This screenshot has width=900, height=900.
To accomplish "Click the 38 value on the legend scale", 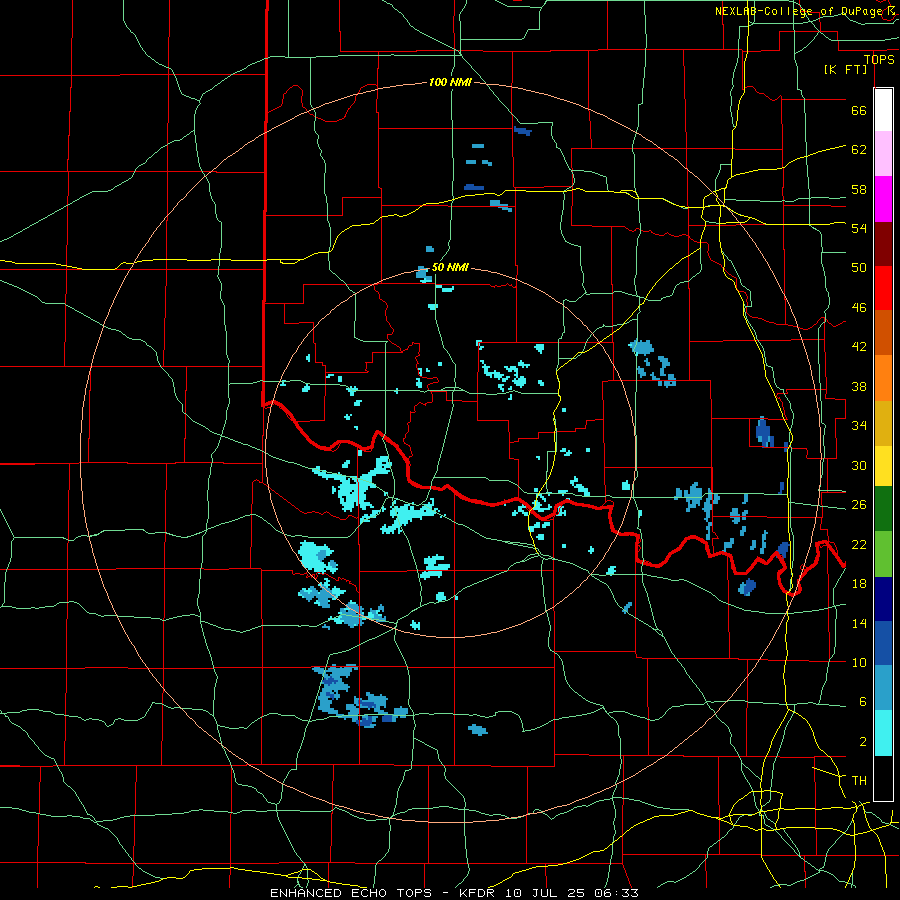I will [x=859, y=386].
